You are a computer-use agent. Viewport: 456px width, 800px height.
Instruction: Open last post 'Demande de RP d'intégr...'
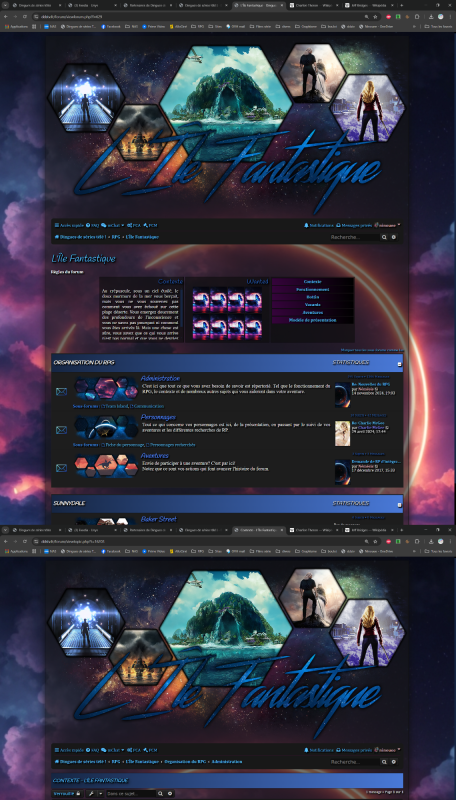(376, 461)
